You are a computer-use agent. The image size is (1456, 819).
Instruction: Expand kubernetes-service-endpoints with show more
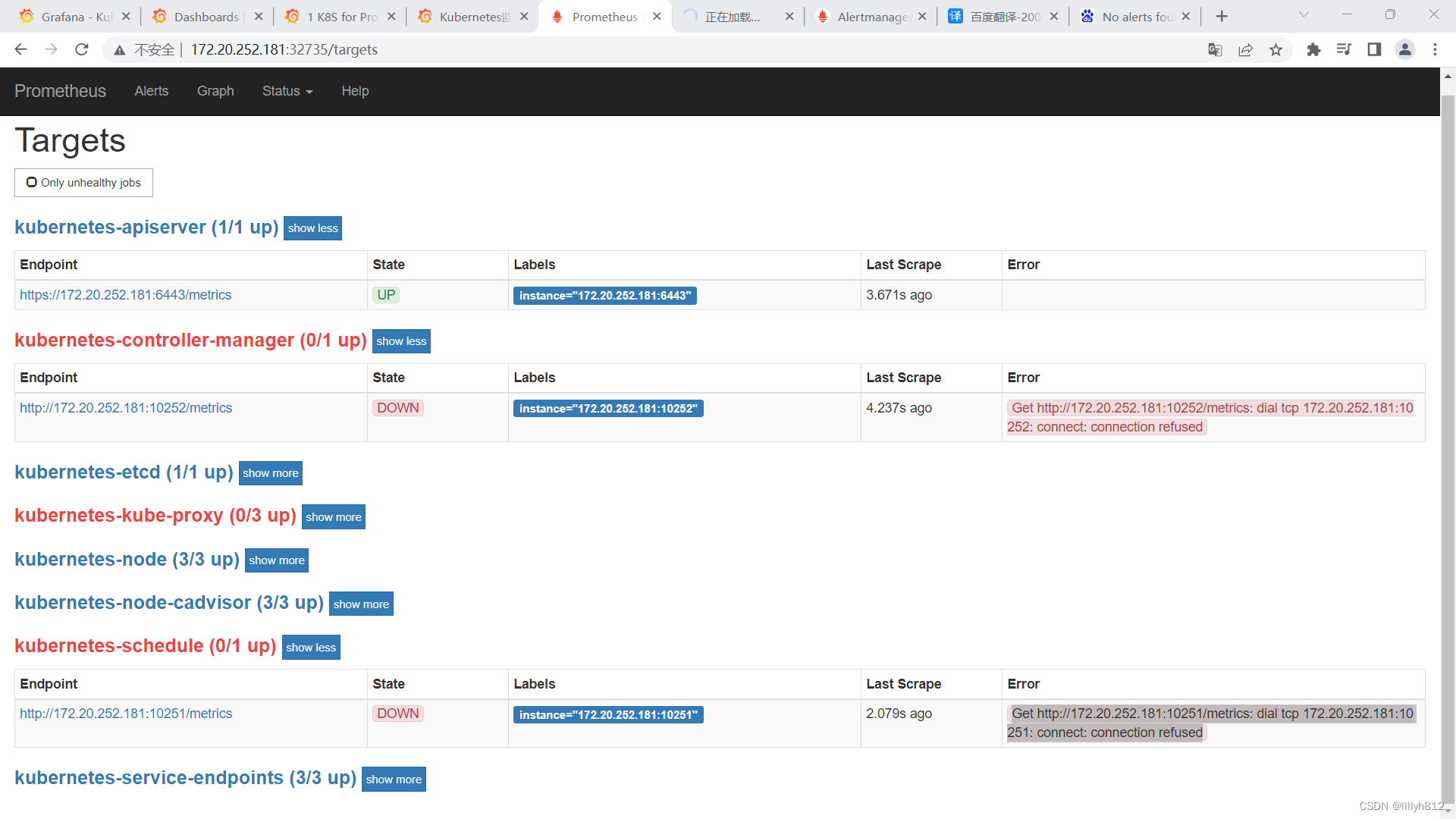point(394,780)
